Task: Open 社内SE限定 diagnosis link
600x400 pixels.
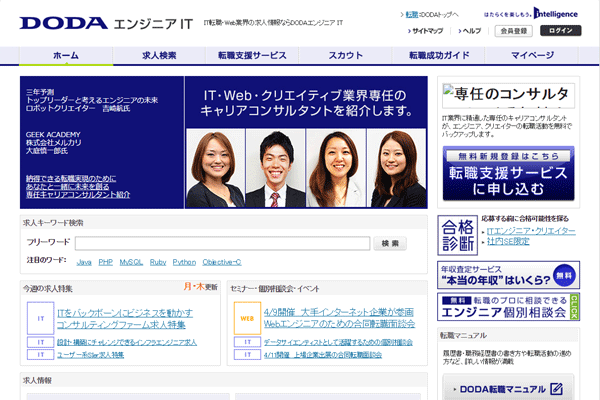Action: click(x=508, y=242)
